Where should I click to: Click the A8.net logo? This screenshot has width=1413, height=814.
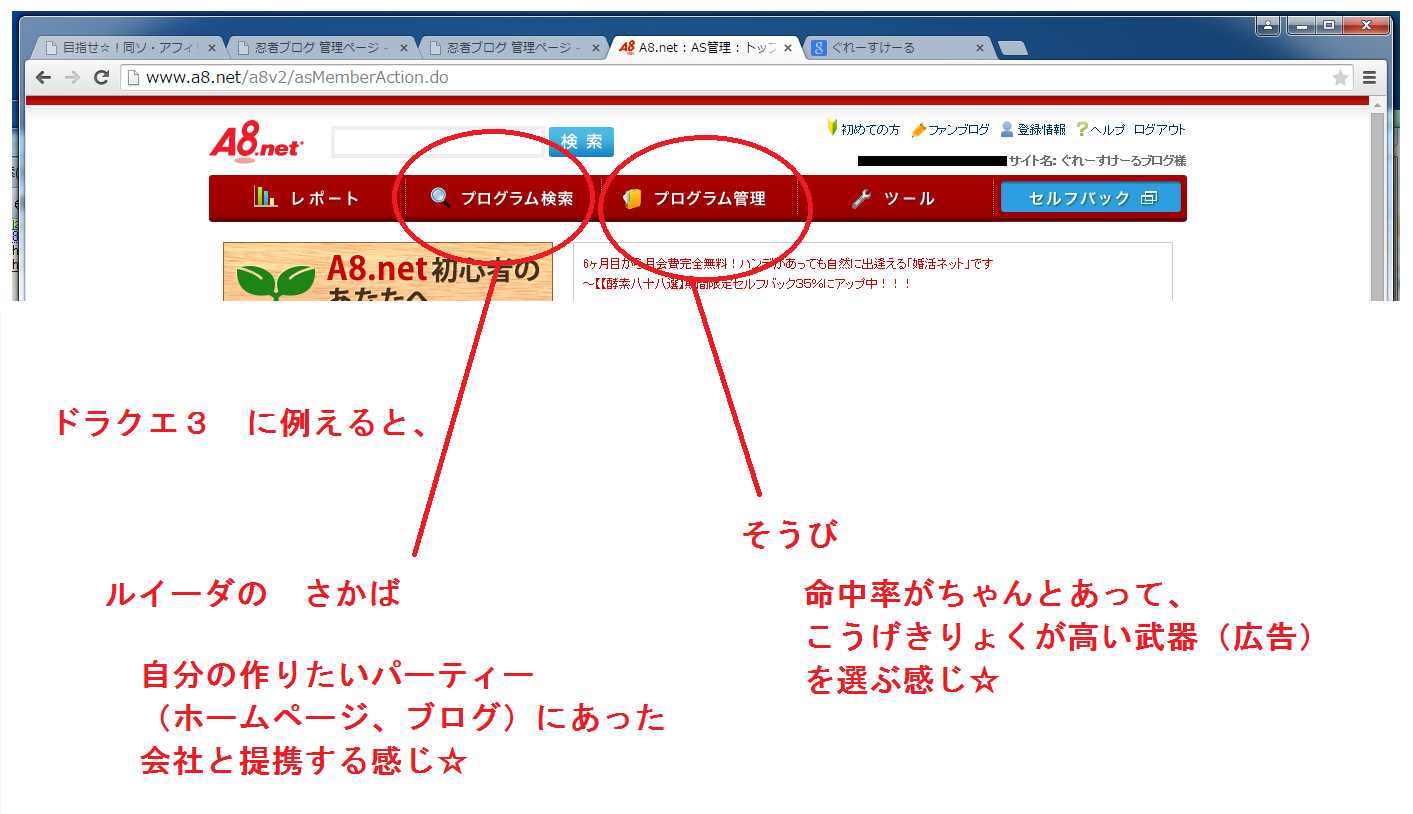point(257,141)
